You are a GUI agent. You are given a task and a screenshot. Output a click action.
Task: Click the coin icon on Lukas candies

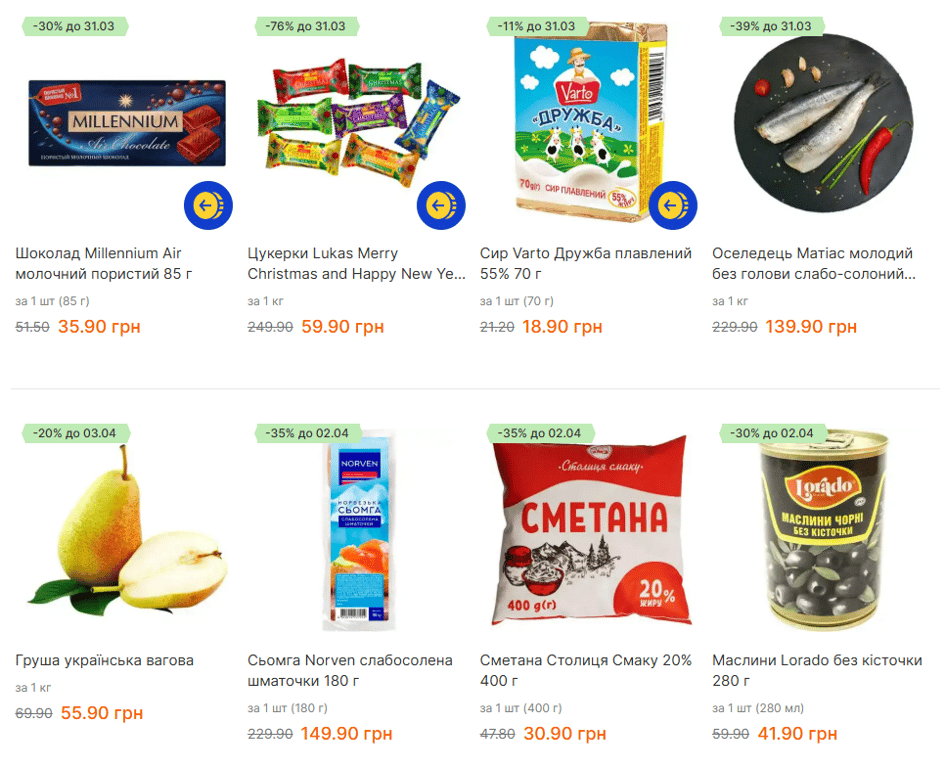[x=441, y=206]
